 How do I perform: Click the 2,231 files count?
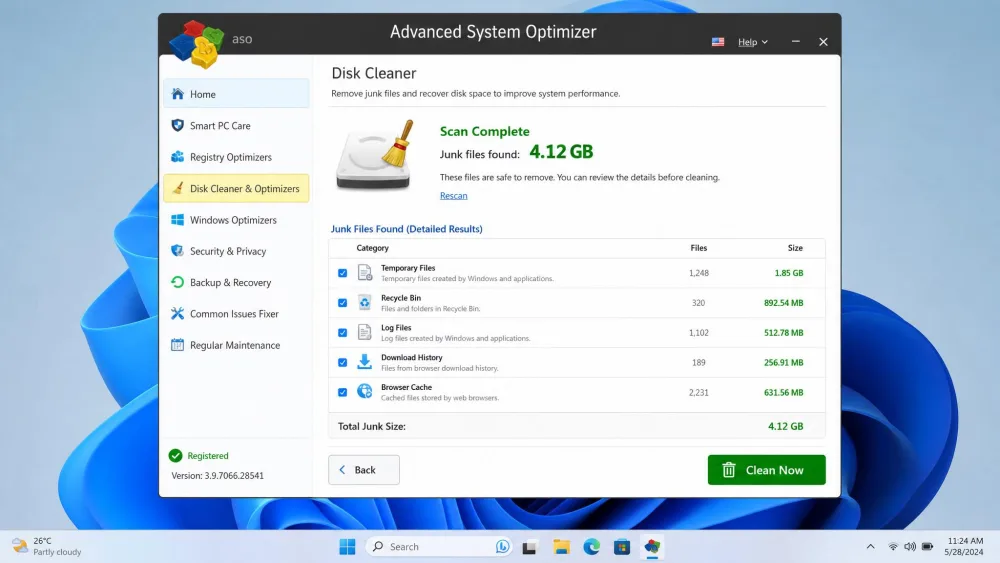pos(698,392)
